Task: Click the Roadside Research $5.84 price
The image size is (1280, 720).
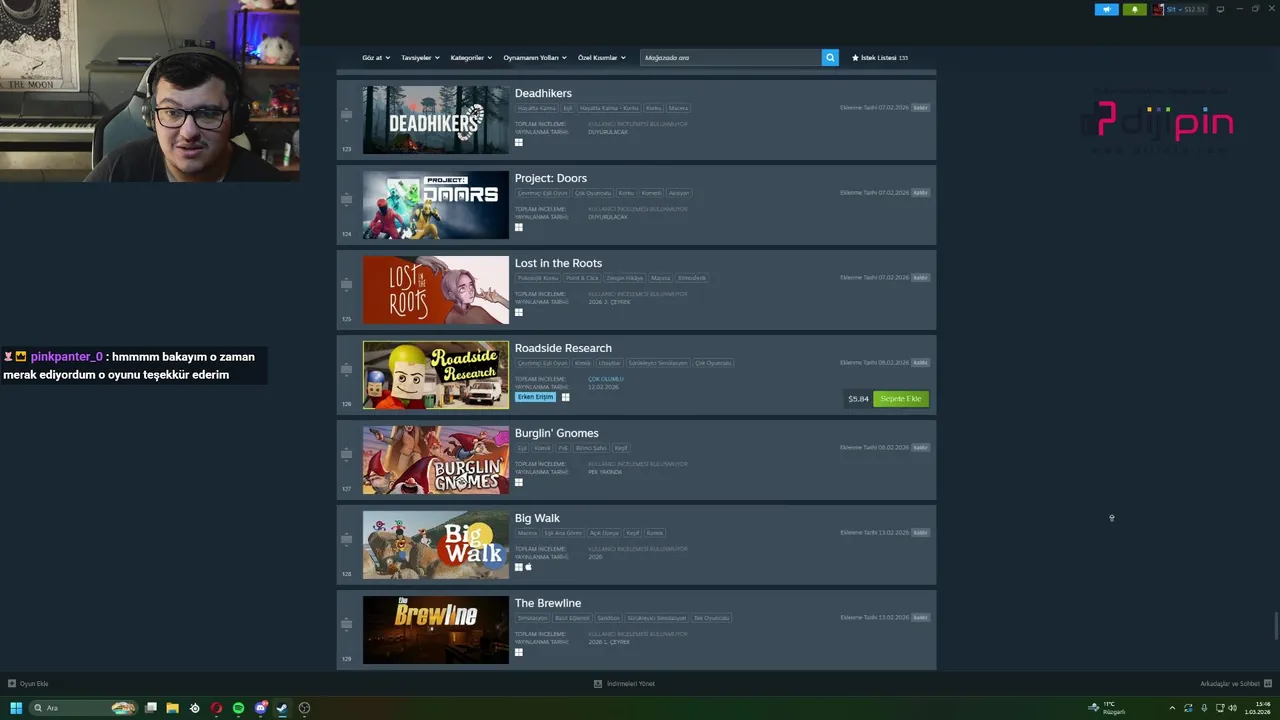Action: [858, 399]
